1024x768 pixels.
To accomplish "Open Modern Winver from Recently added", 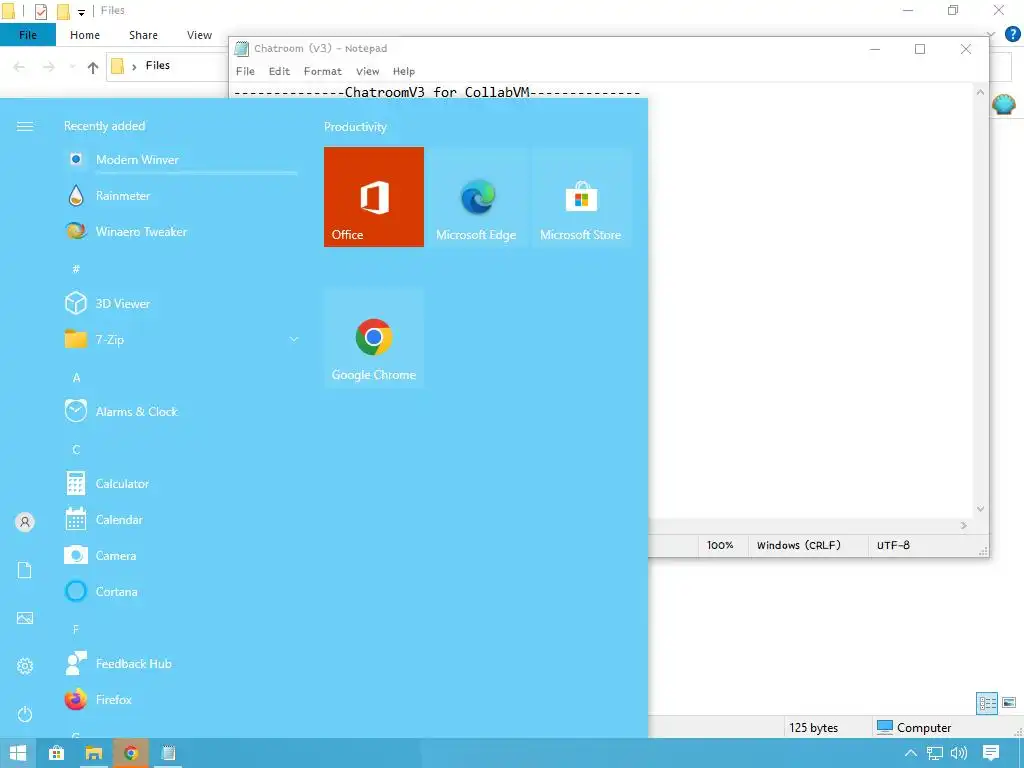I will tap(181, 159).
